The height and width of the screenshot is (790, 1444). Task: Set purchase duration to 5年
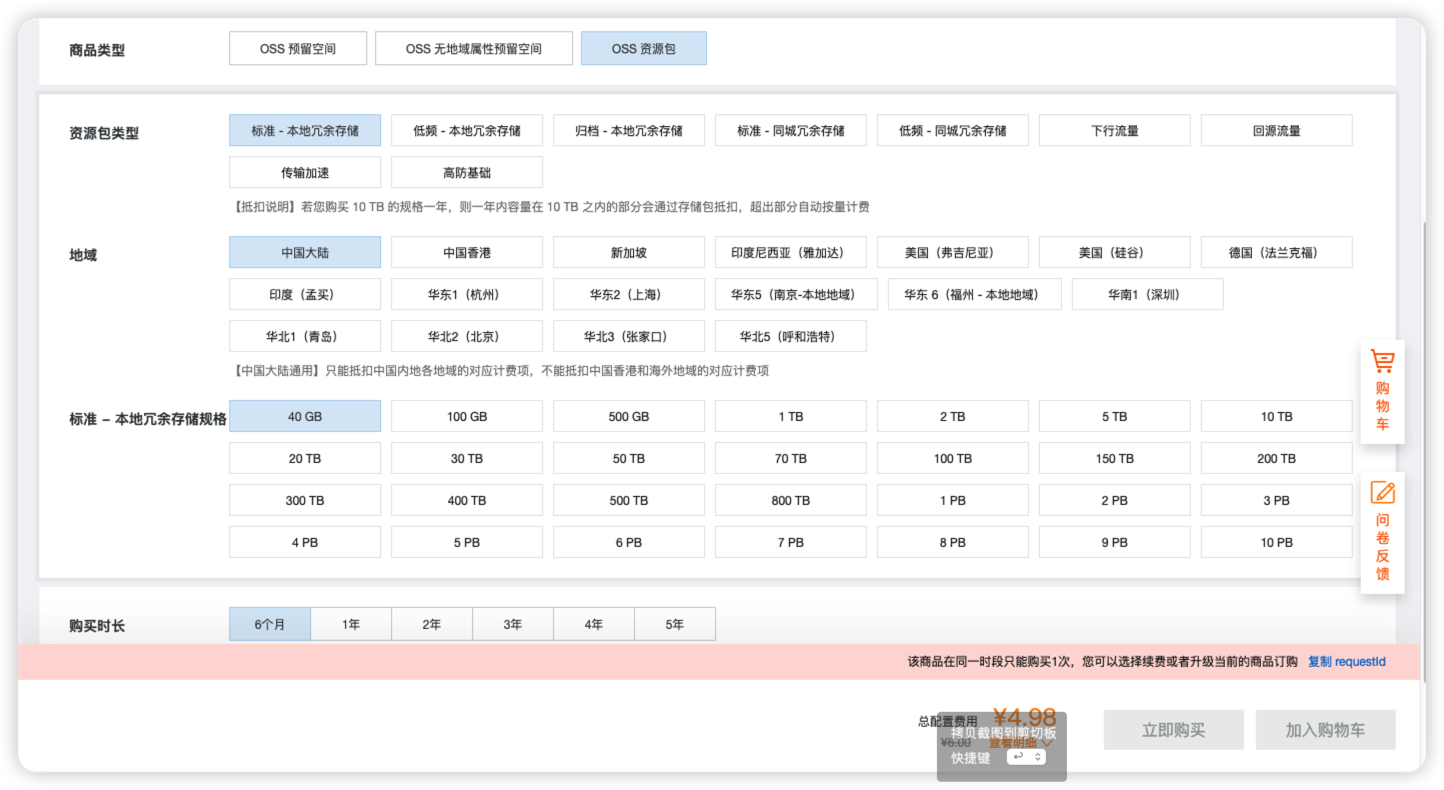(675, 624)
